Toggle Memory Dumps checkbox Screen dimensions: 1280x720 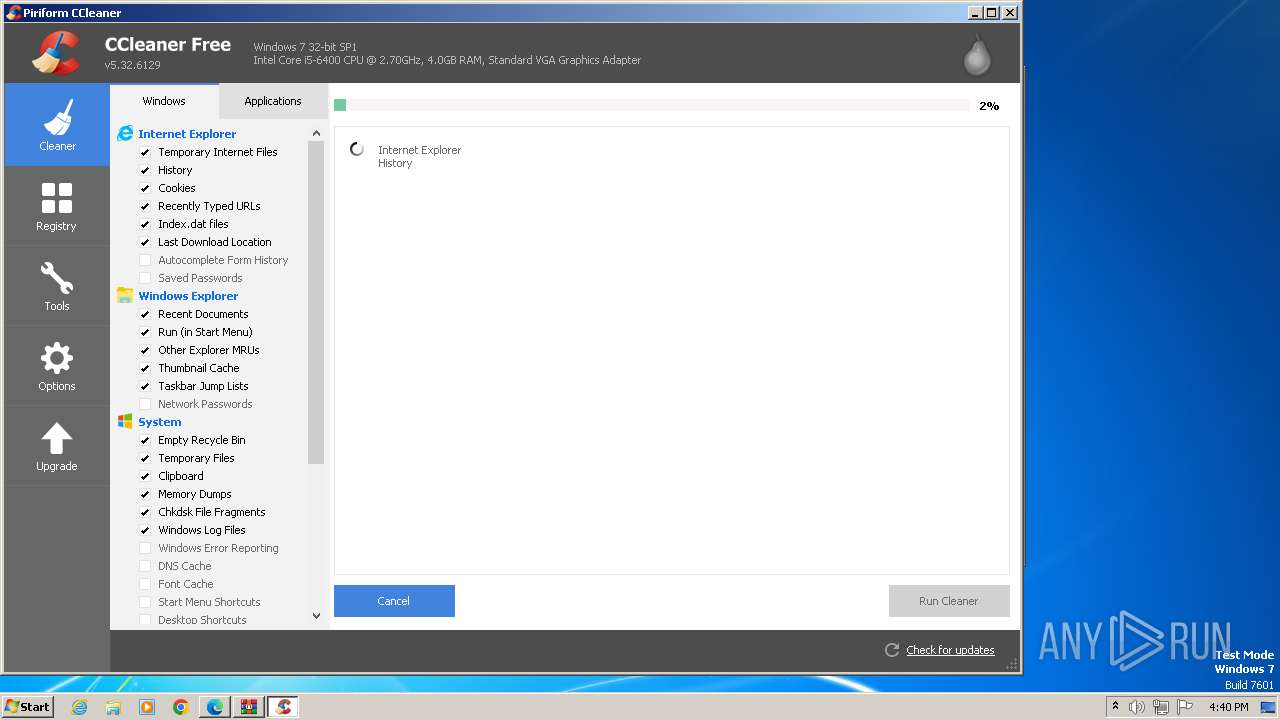point(145,494)
